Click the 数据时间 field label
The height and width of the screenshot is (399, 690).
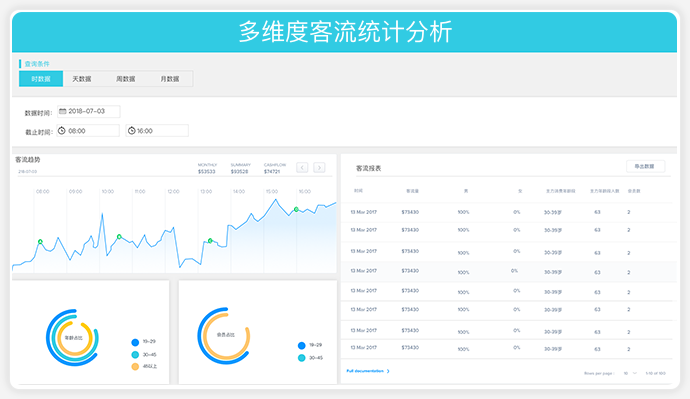[x=38, y=113]
